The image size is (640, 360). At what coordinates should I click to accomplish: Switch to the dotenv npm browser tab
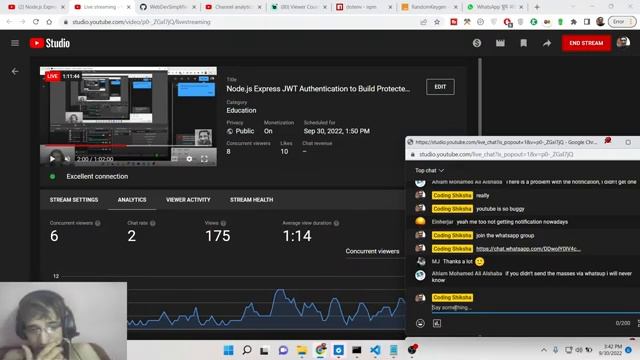(363, 7)
